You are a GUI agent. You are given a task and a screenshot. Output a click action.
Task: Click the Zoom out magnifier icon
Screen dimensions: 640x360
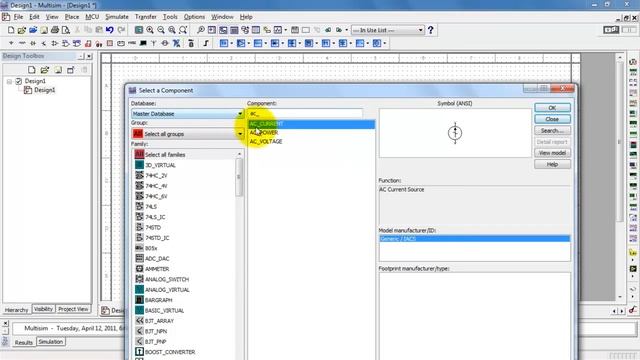tap(161, 30)
